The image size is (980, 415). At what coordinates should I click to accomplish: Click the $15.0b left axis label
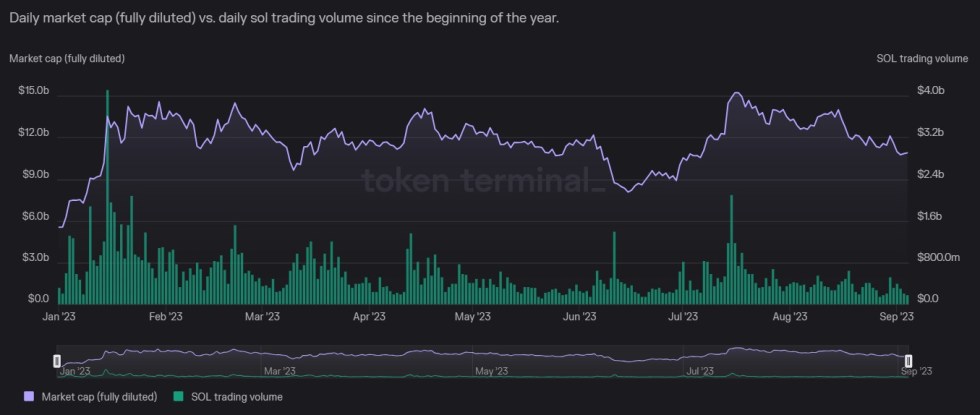pyautogui.click(x=33, y=91)
